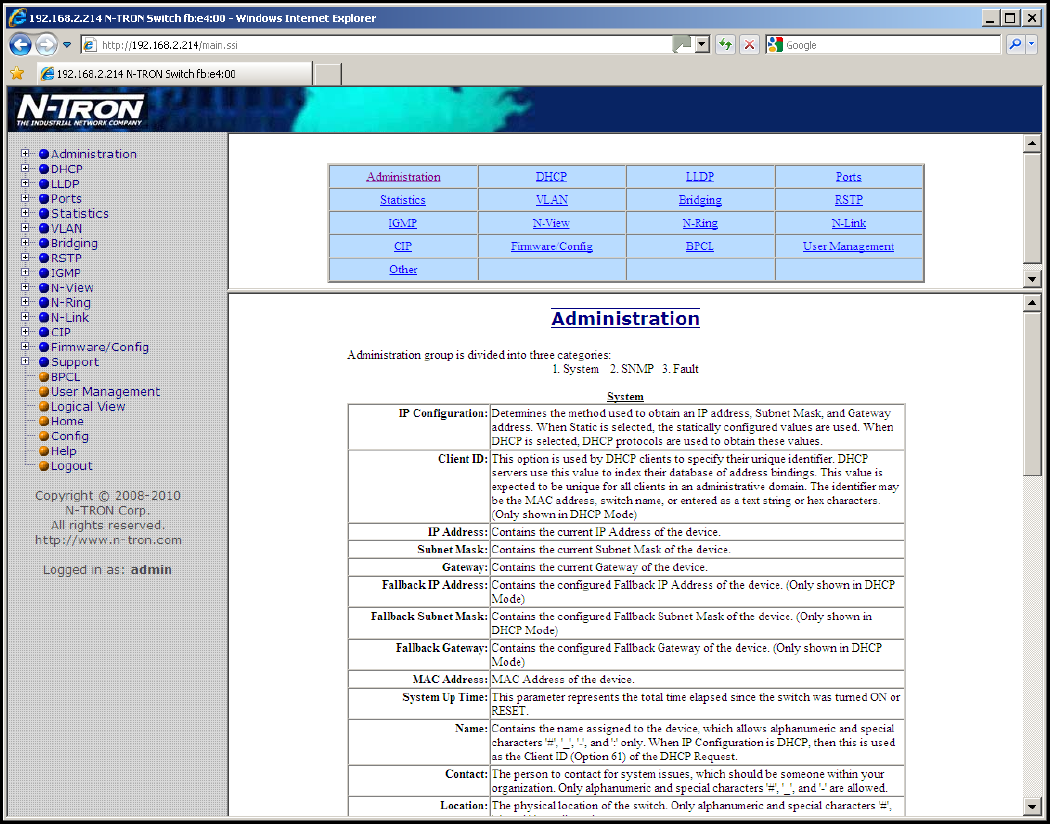Click the Refresh page icon
Viewport: 1050px width, 824px height.
click(725, 45)
